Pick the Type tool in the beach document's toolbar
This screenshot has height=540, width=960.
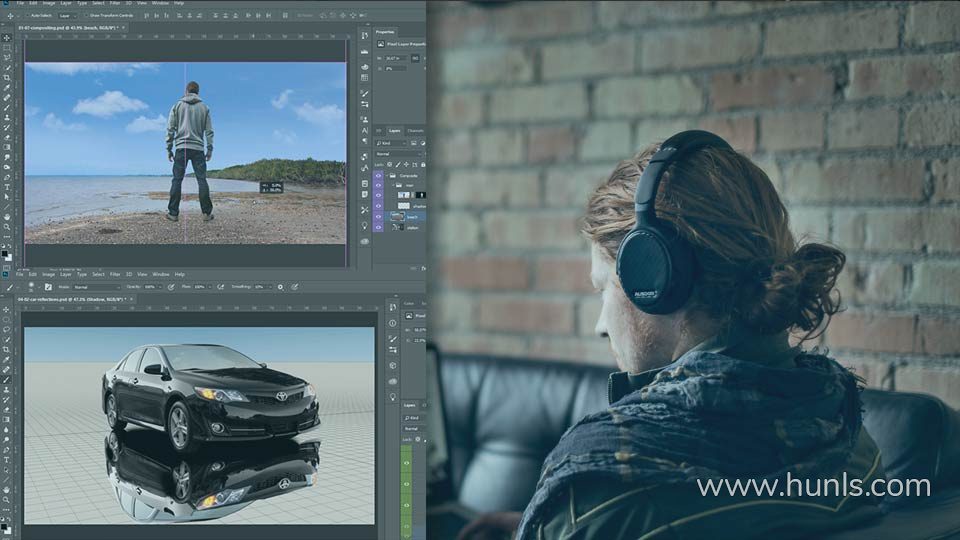[x=6, y=187]
